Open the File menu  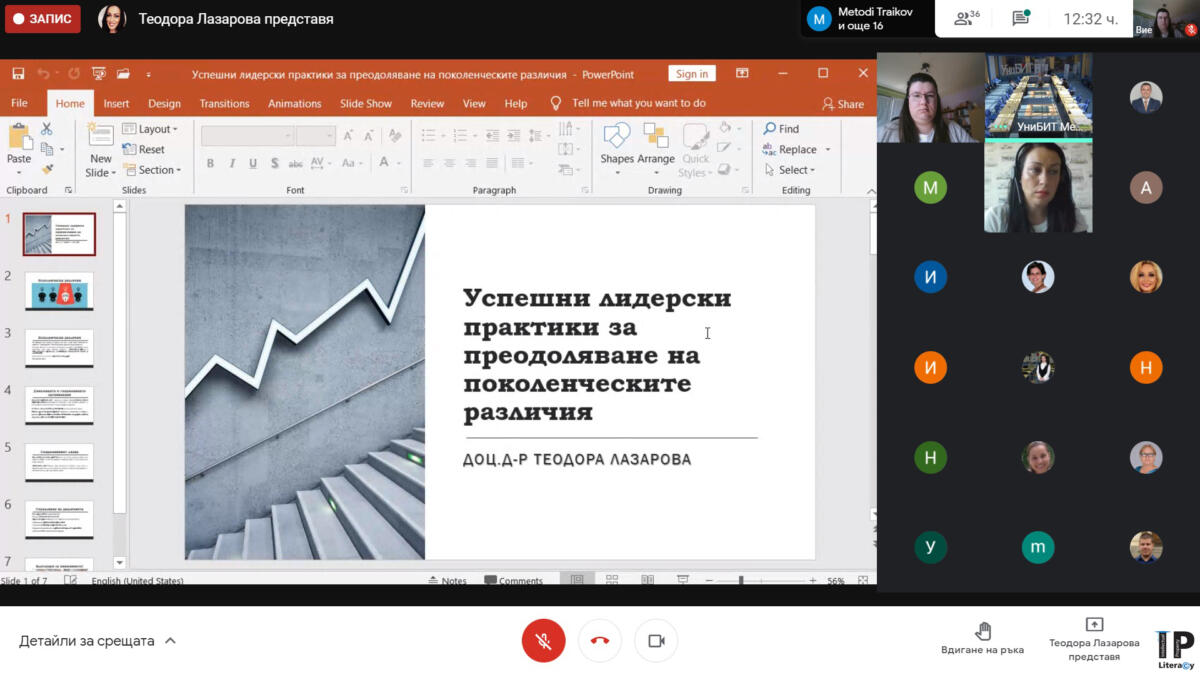19,103
